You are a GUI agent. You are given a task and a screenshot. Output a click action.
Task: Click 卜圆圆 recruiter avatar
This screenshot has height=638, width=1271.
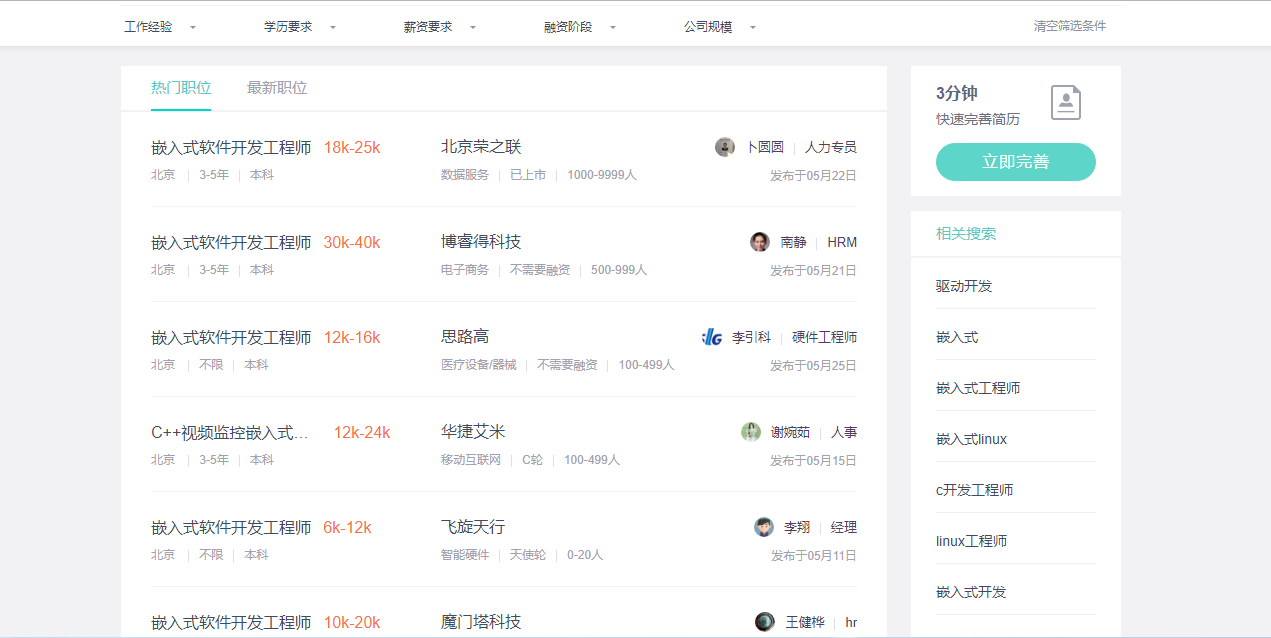[x=725, y=147]
